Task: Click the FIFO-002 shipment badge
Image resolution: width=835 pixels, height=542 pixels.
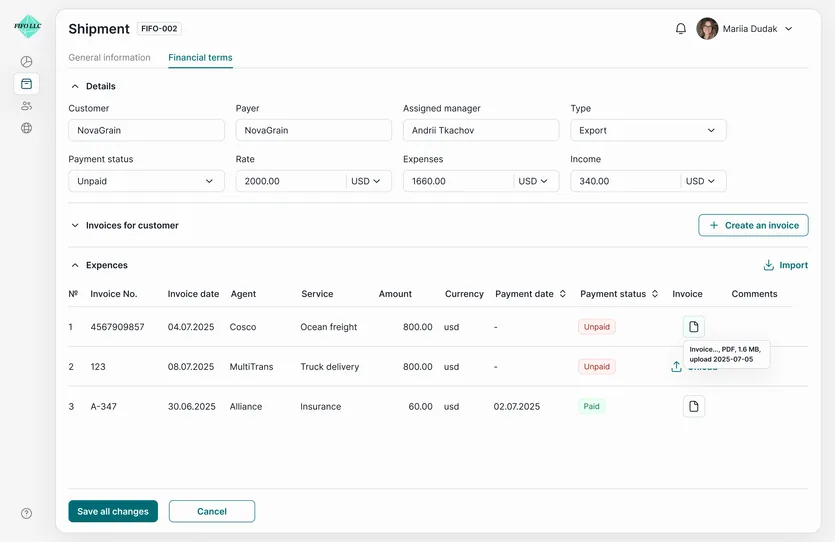Action: [x=159, y=29]
